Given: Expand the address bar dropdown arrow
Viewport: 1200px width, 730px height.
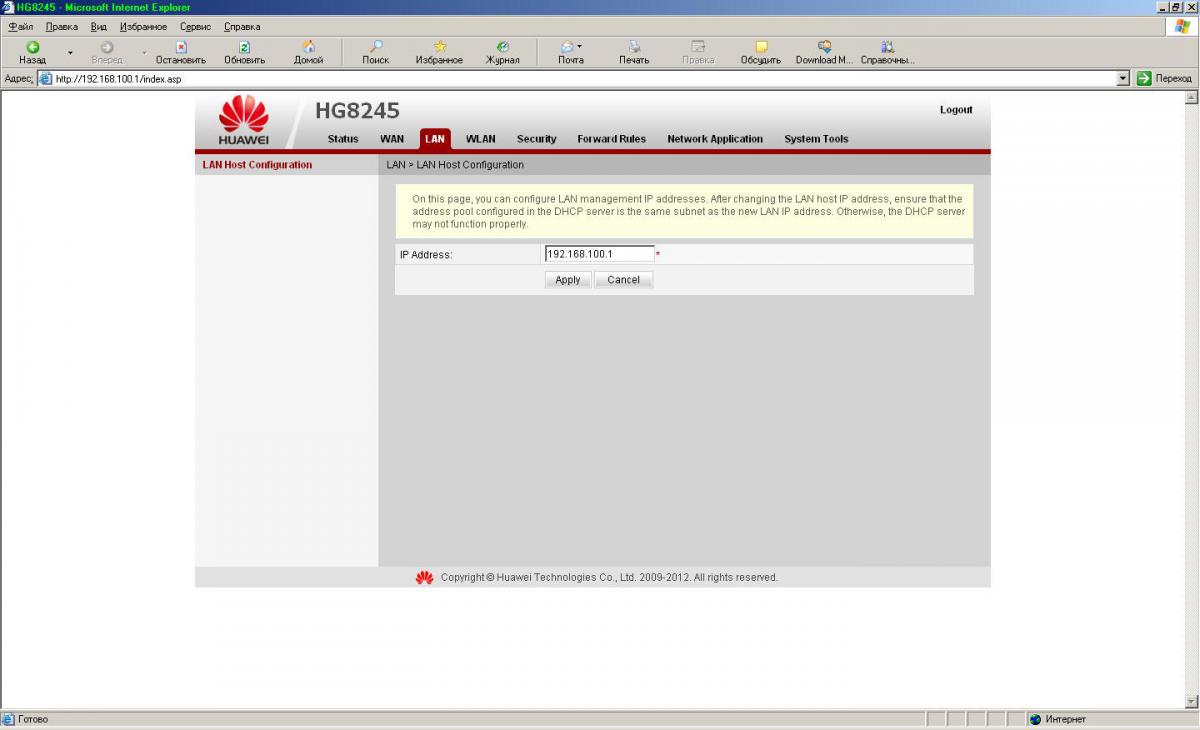Looking at the screenshot, I should coord(1123,78).
